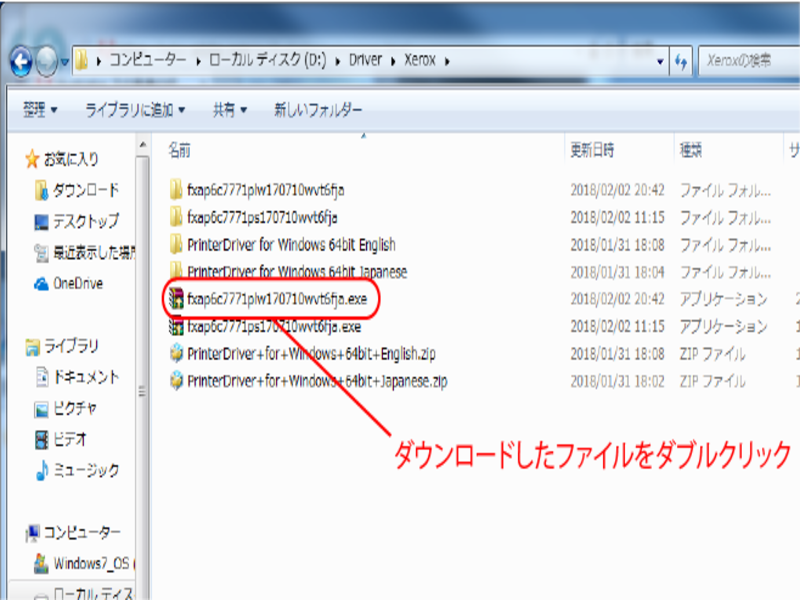Click 最近表示した場所 icon in sidebar
This screenshot has width=800, height=600.
tap(41, 253)
